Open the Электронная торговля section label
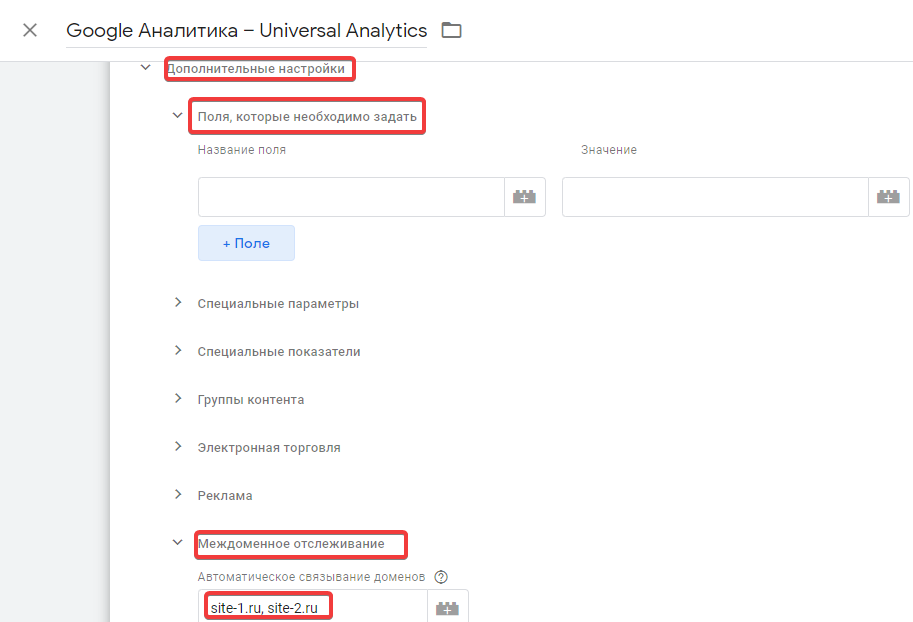The height and width of the screenshot is (622, 913). (x=269, y=448)
